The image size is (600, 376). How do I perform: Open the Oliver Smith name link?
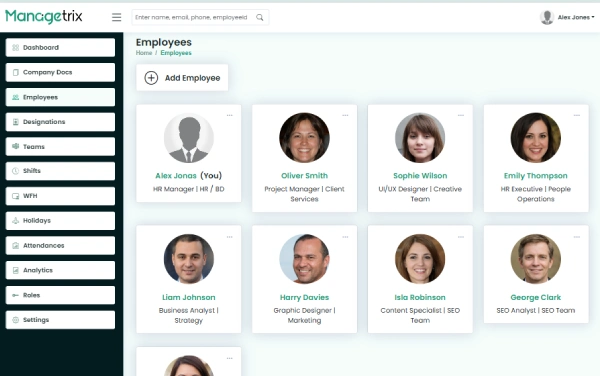[305, 176]
